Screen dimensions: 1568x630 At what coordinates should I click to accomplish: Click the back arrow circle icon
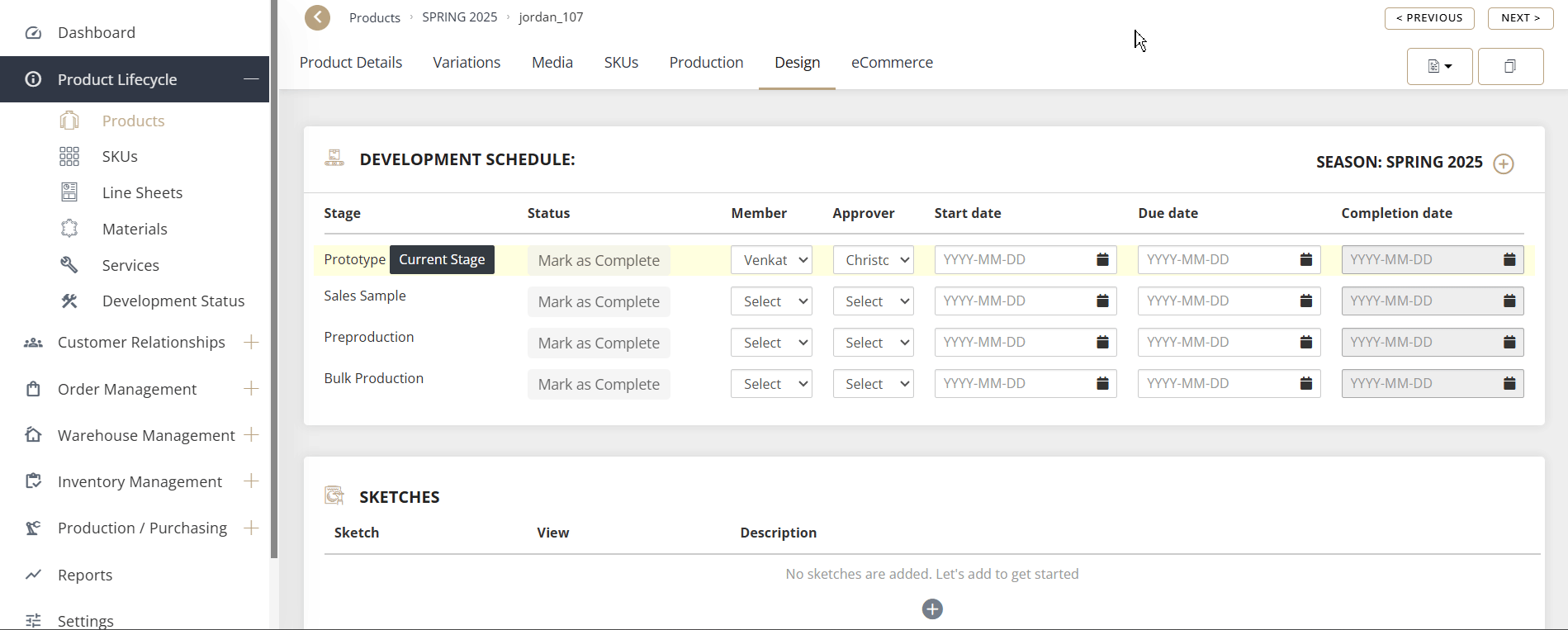[317, 17]
